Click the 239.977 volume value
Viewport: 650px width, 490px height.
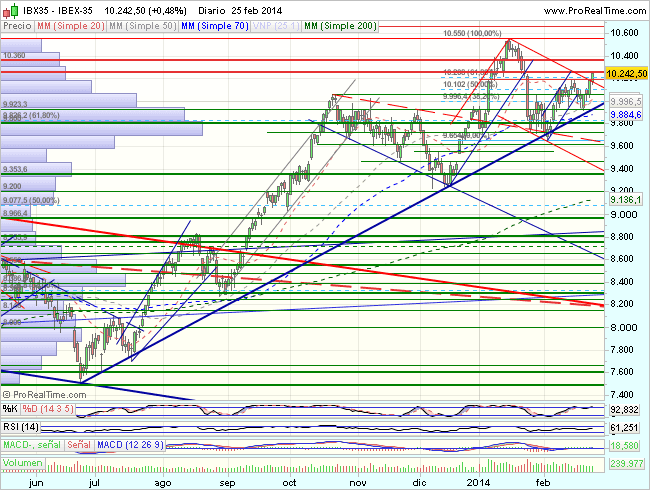(x=626, y=463)
